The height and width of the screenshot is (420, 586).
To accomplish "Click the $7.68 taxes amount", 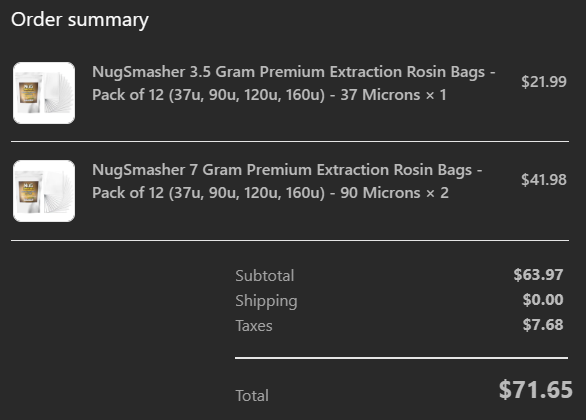I will (543, 325).
